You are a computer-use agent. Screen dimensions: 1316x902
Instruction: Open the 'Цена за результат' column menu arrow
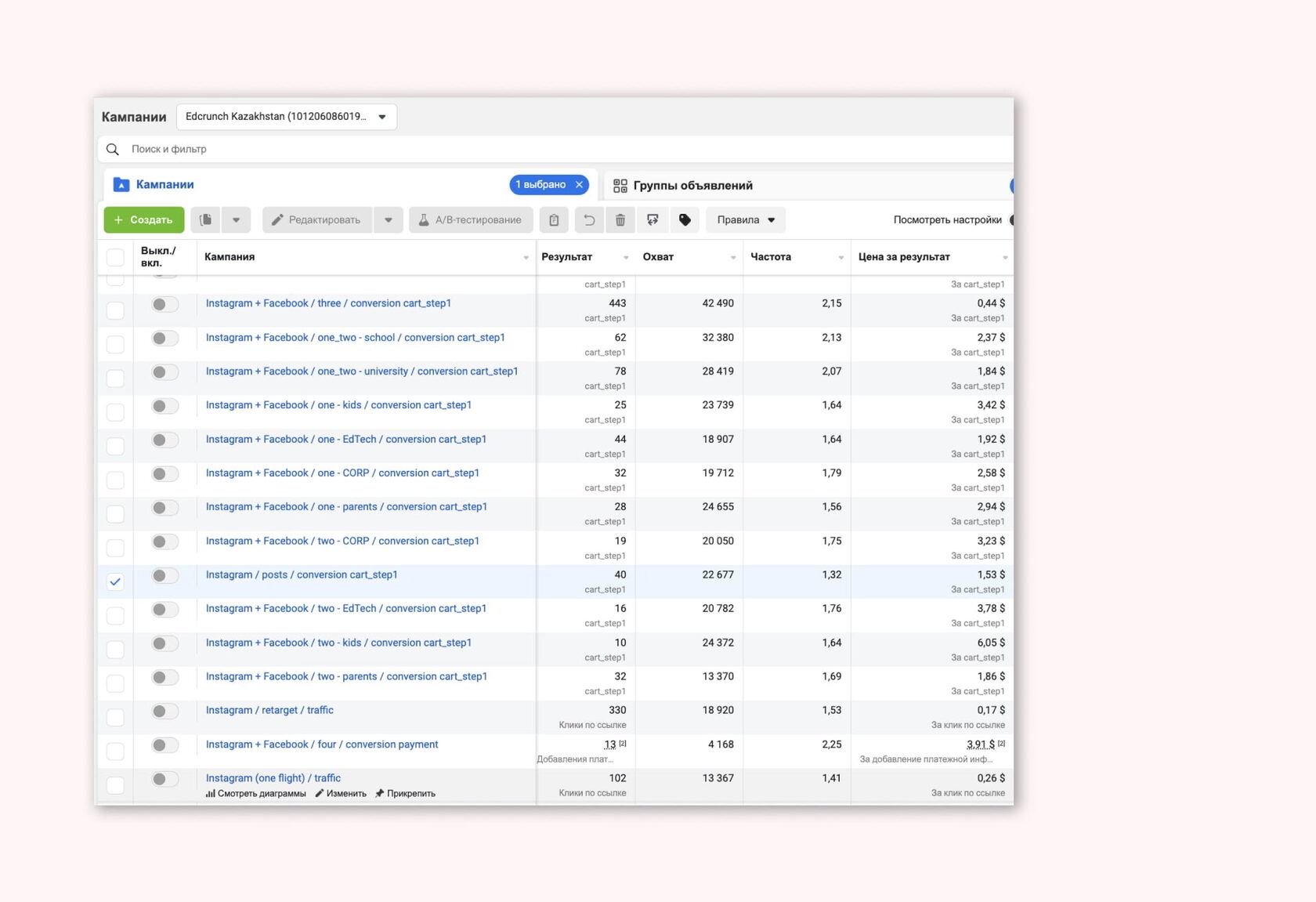click(1005, 258)
